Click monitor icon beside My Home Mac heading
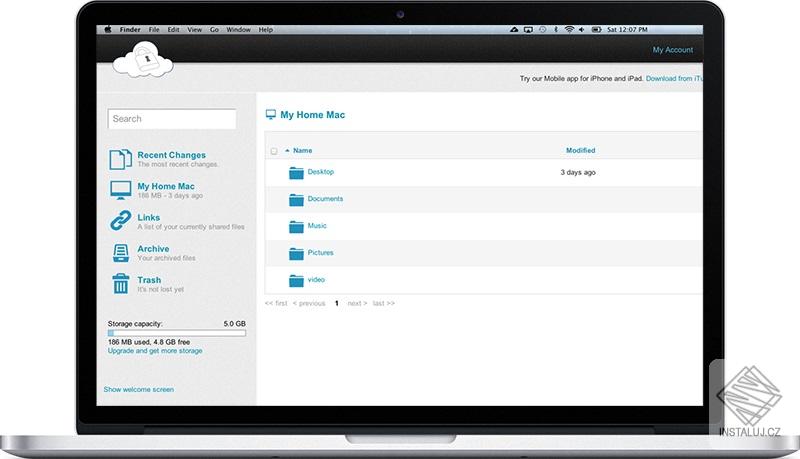The height and width of the screenshot is (459, 800). tap(270, 115)
